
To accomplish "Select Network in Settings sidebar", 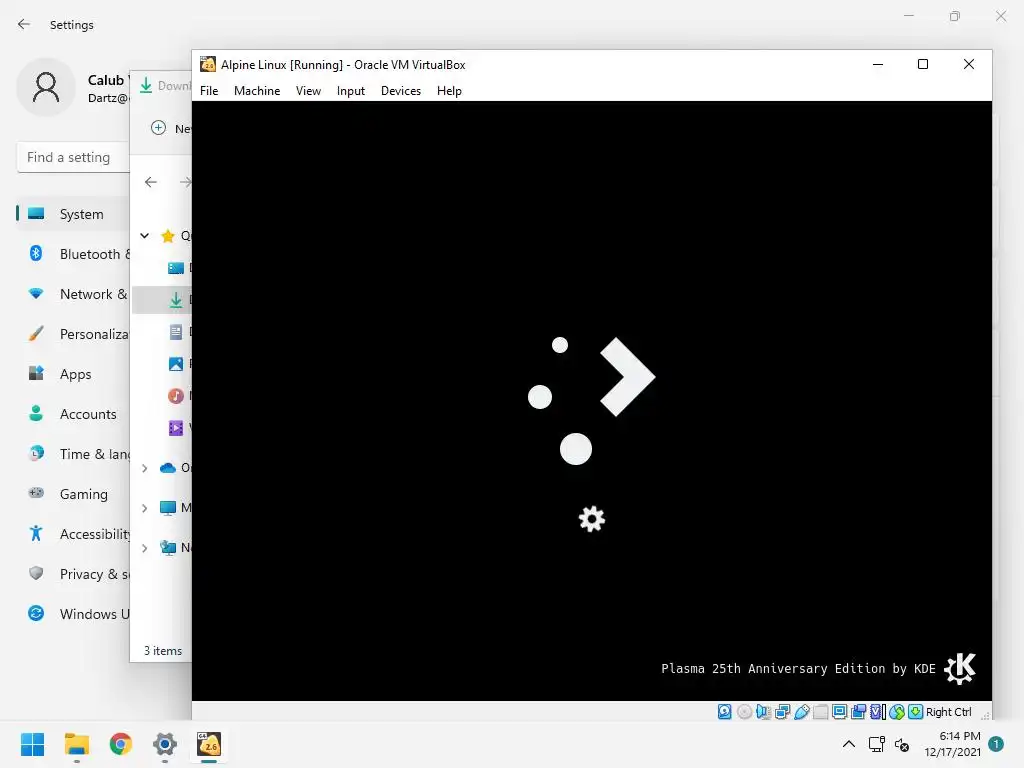I will tap(73, 294).
